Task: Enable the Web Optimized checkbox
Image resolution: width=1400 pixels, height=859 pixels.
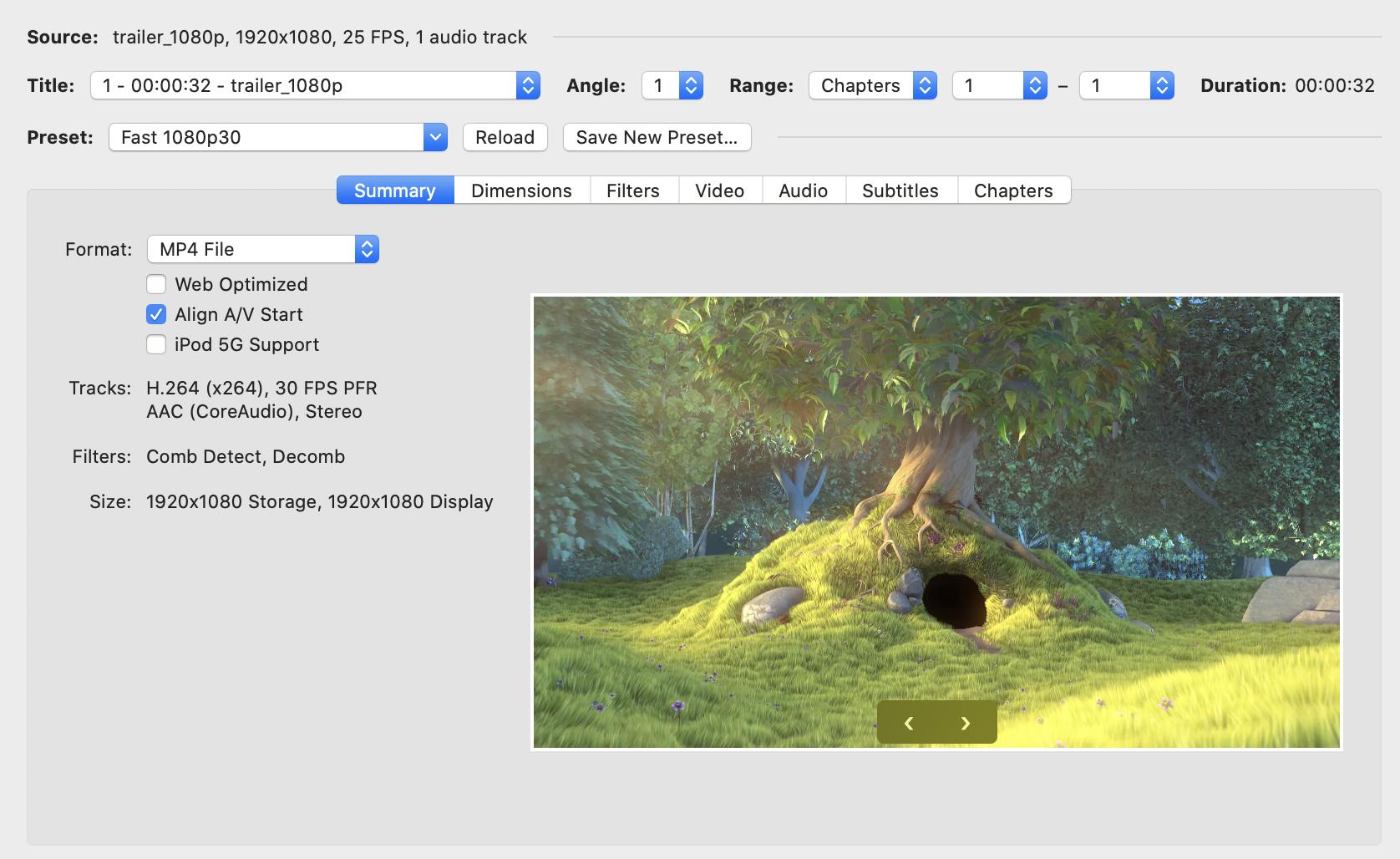Action: coord(156,284)
